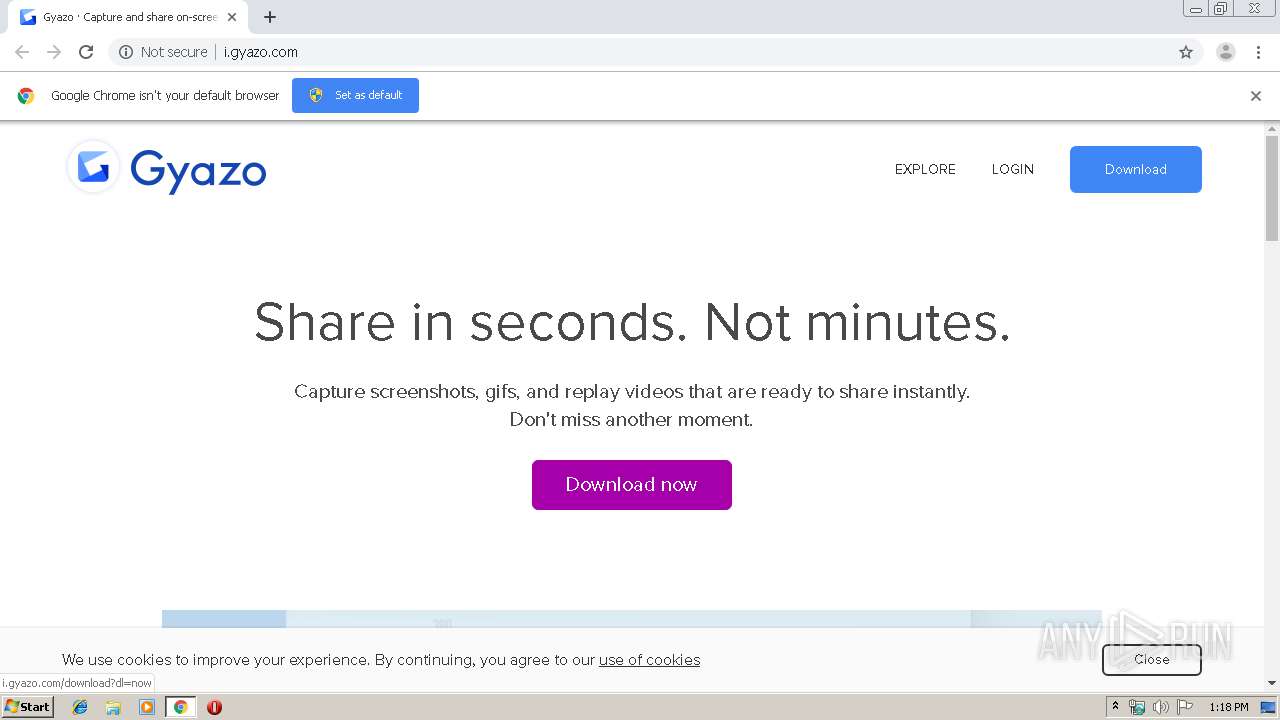
Task: Select the Gyazo browser tab
Action: pos(128,17)
